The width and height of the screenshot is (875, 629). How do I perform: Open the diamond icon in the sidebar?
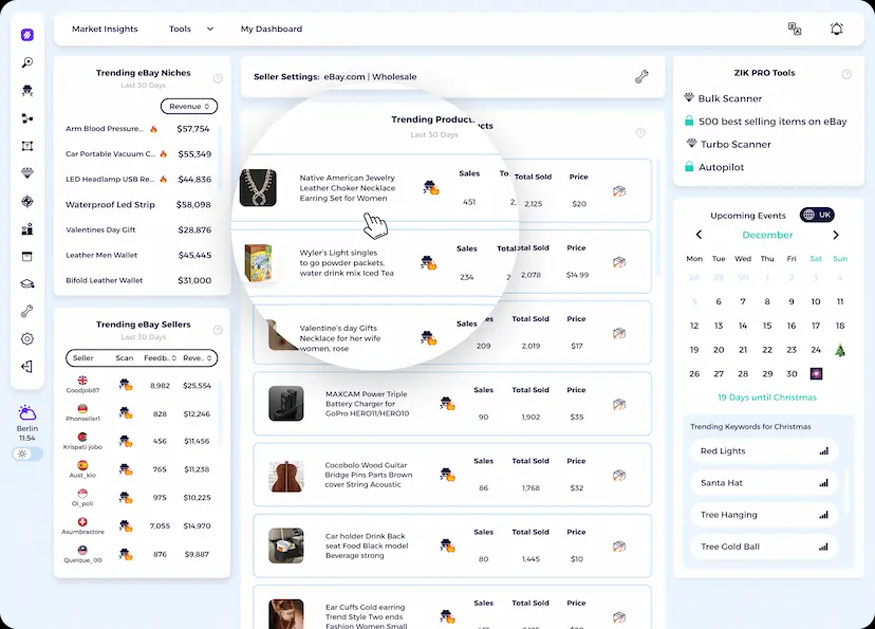point(27,173)
